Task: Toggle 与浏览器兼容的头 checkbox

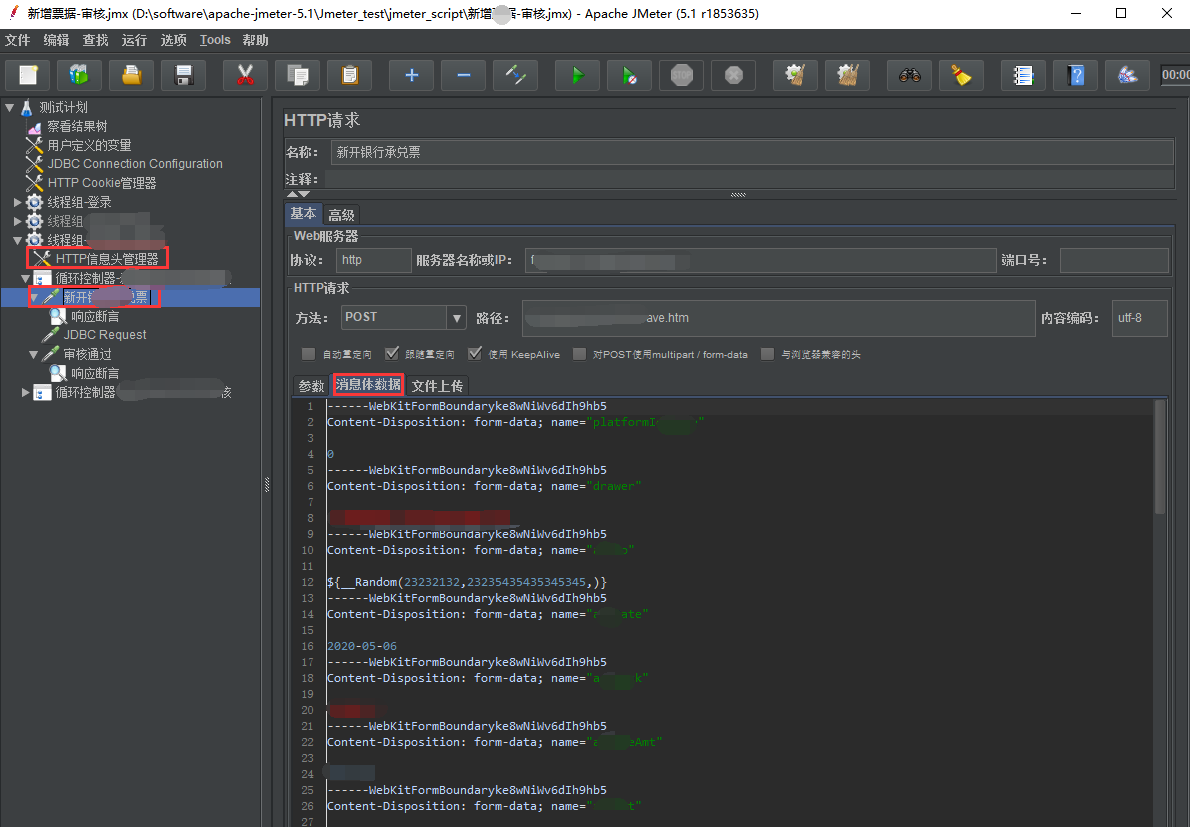Action: click(767, 354)
